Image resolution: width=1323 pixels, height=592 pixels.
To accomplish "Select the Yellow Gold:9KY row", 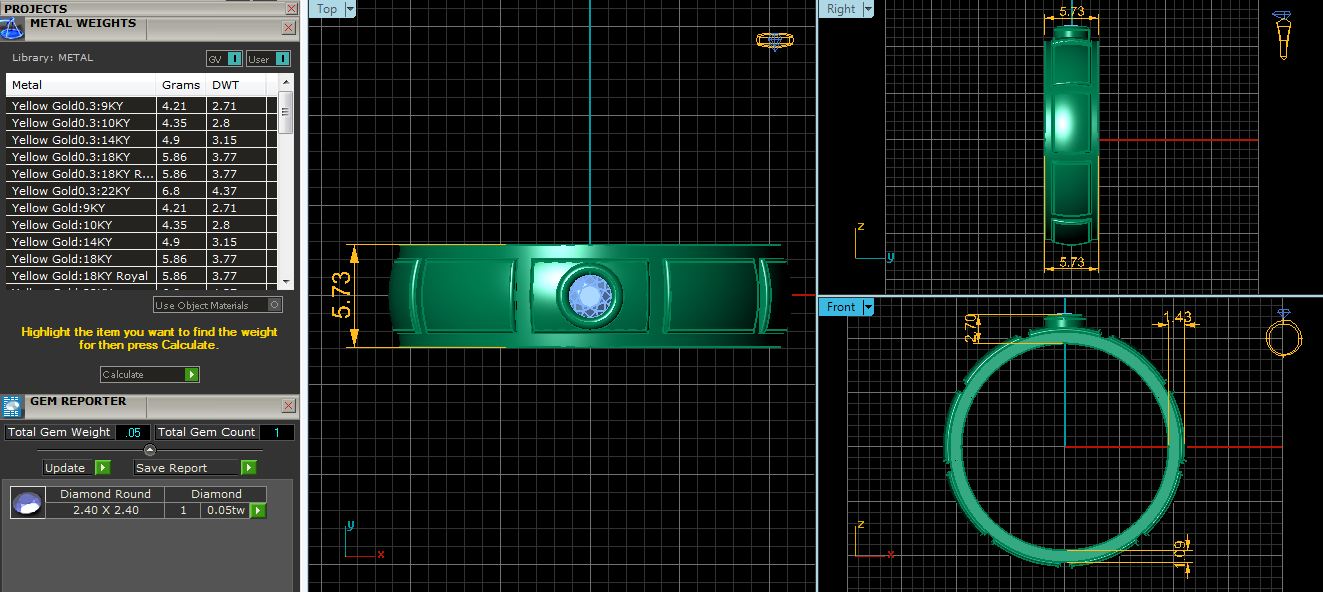I will point(142,207).
